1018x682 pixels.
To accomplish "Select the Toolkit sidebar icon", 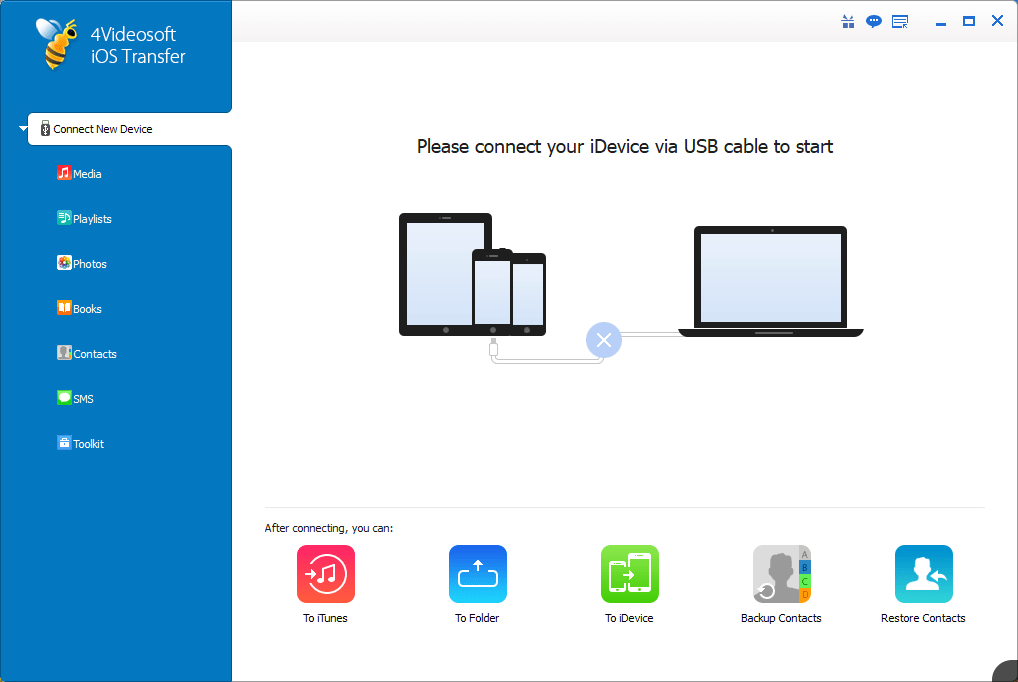I will tap(64, 443).
